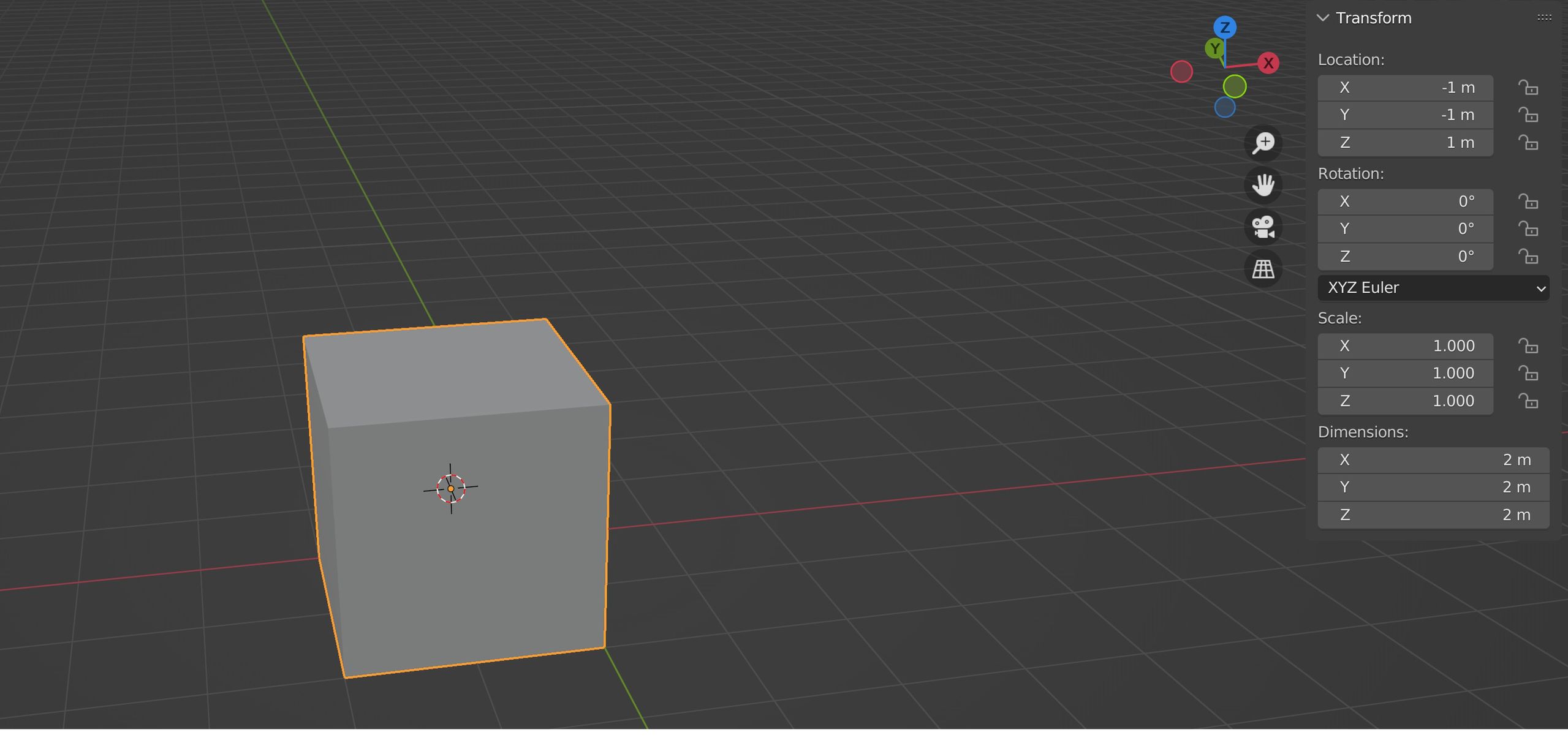The height and width of the screenshot is (743, 1568).
Task: Select the Location Y input field
Action: (x=1405, y=115)
